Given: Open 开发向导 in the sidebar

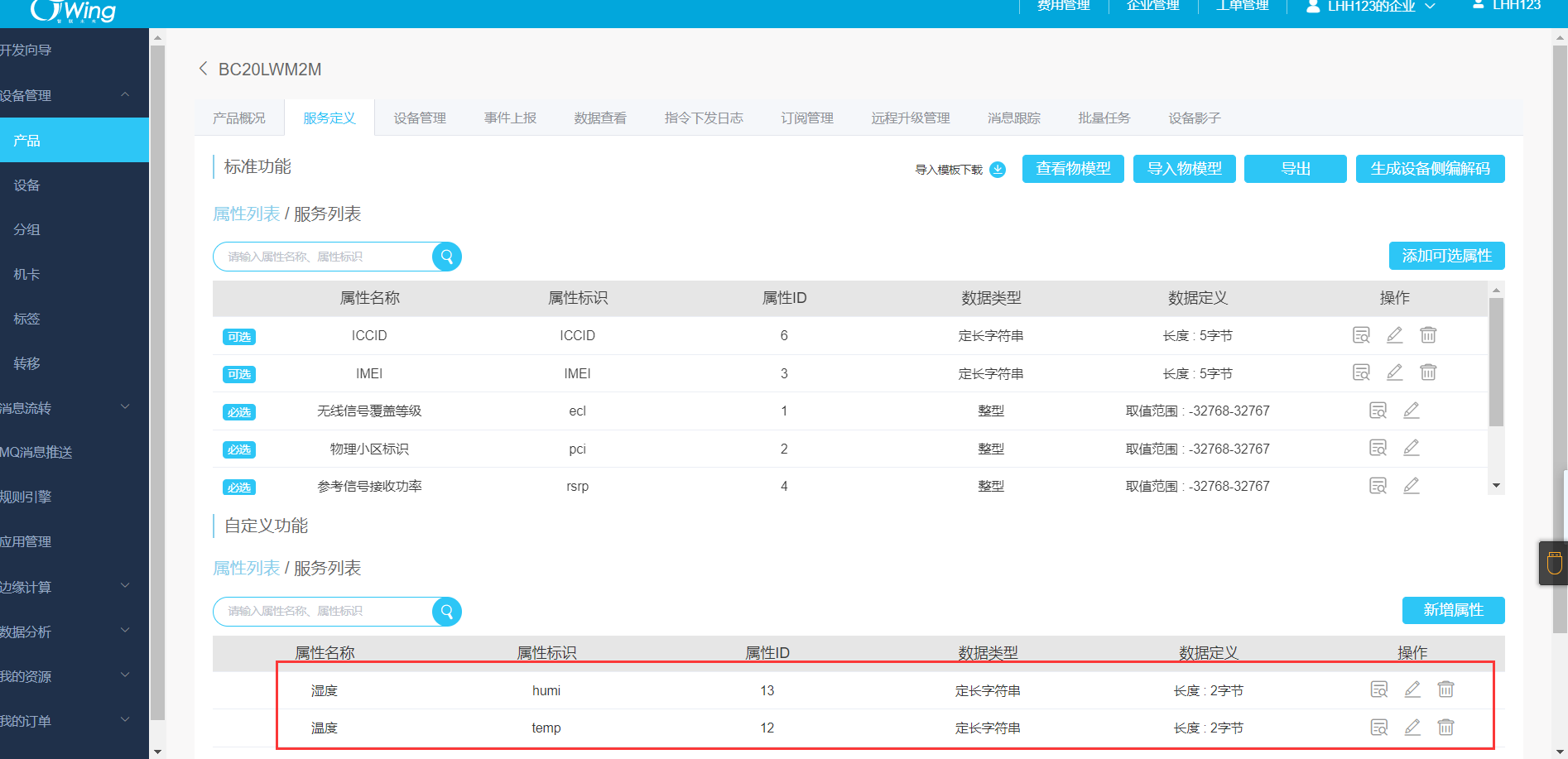Looking at the screenshot, I should (26, 50).
